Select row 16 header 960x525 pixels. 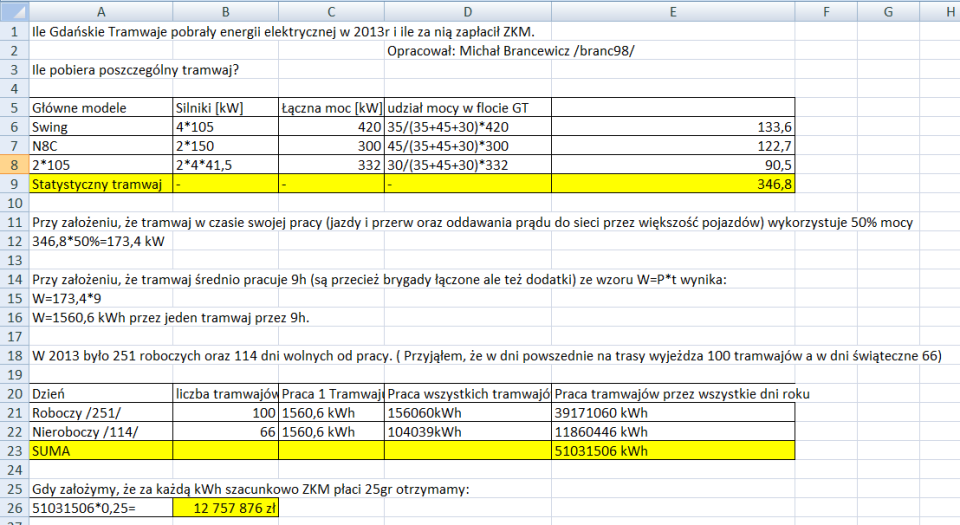click(14, 318)
